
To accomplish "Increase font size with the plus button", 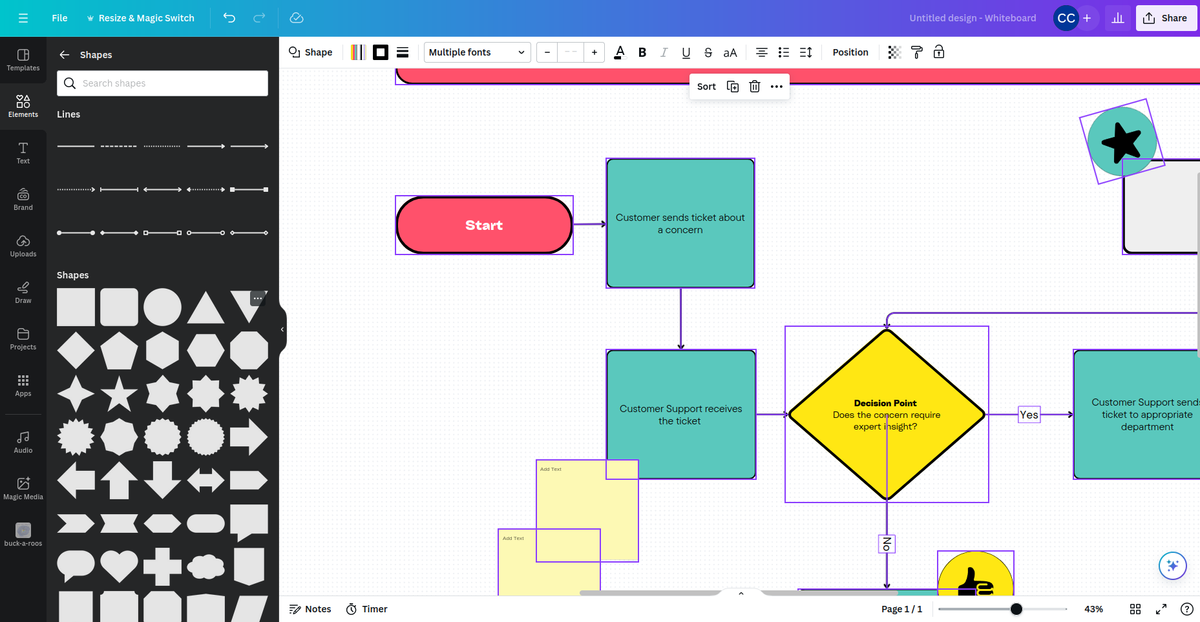I will tap(594, 52).
